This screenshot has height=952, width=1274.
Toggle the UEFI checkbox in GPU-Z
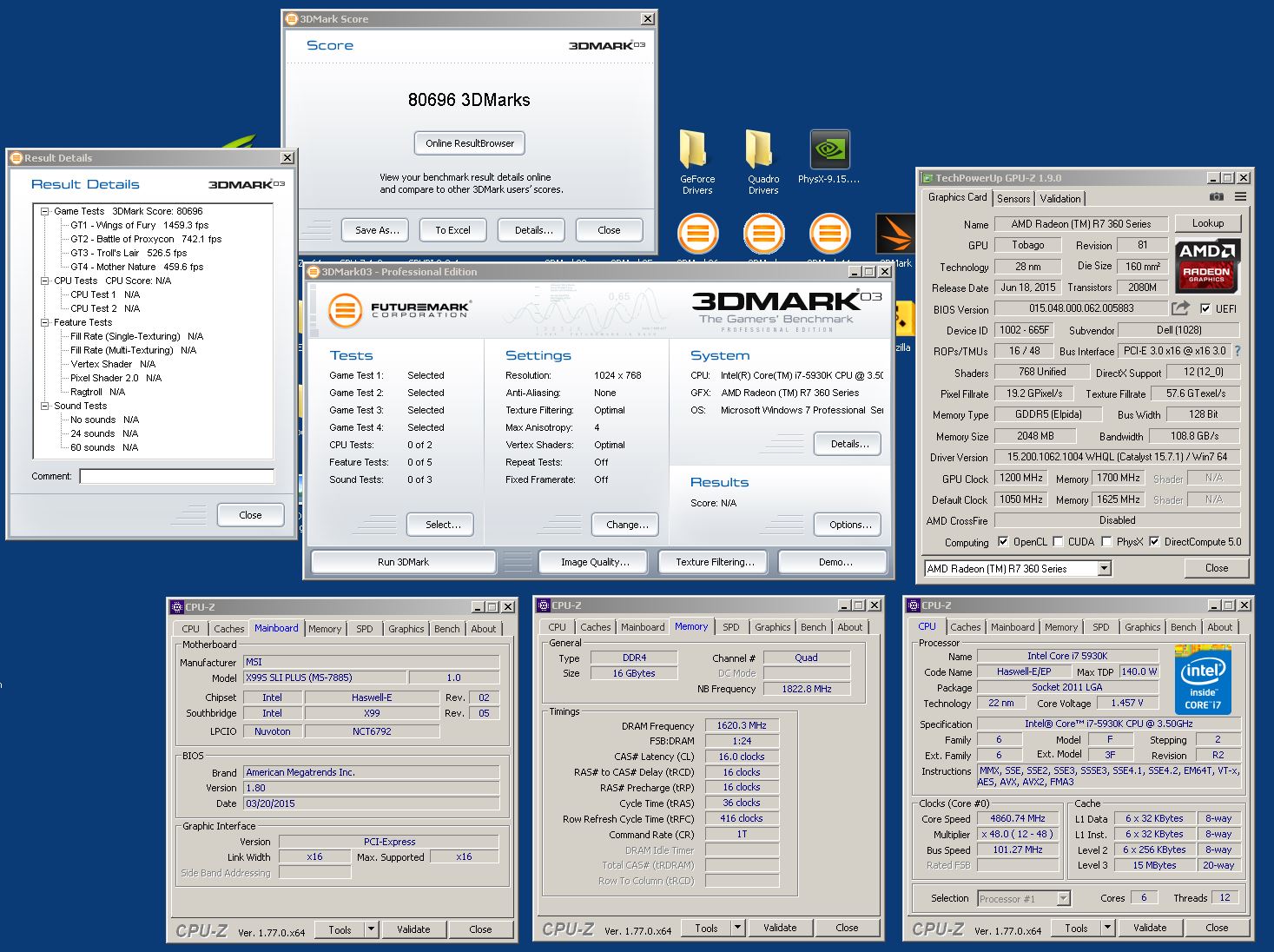tap(1205, 308)
